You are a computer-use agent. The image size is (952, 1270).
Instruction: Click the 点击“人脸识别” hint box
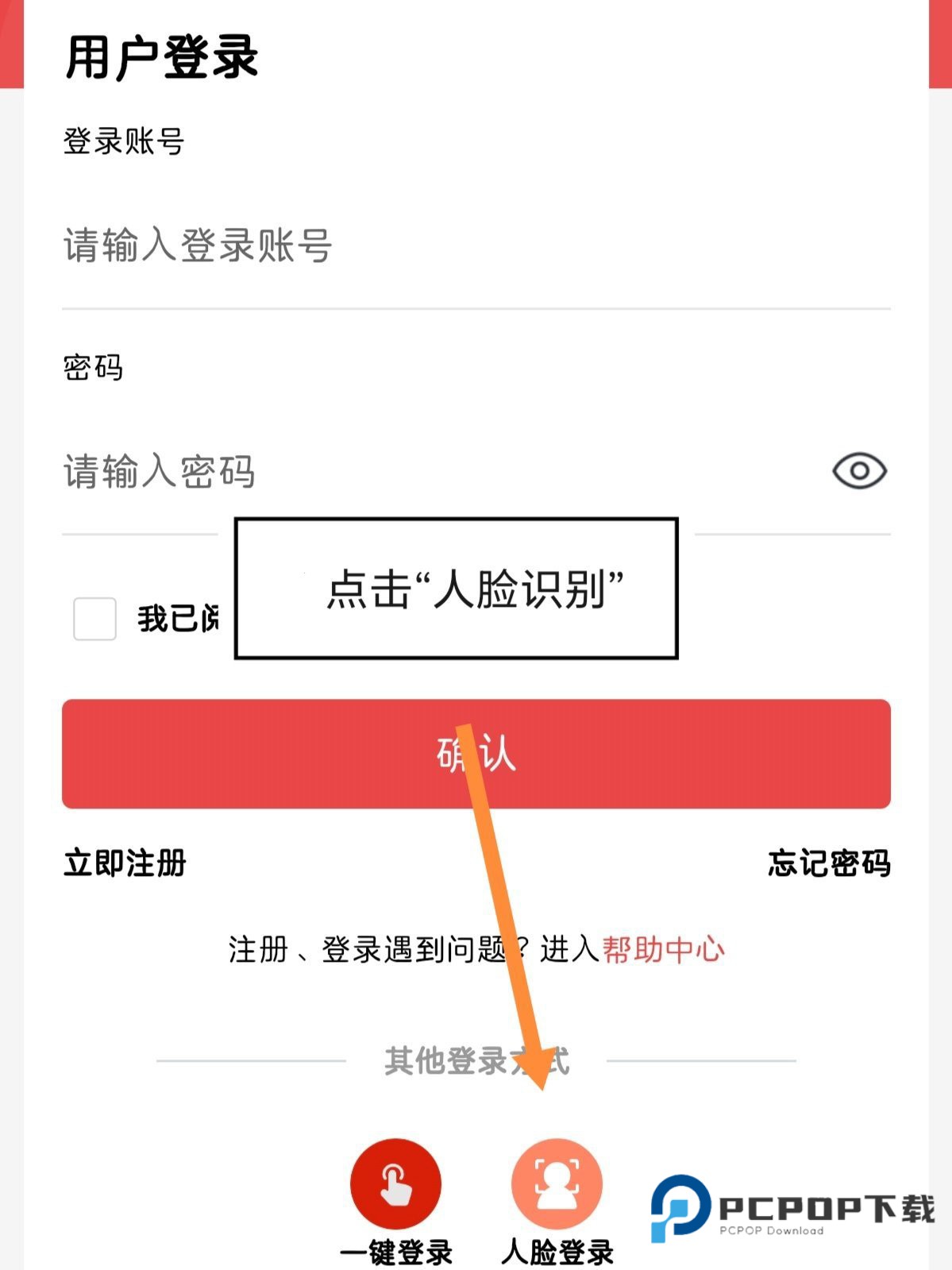(456, 589)
